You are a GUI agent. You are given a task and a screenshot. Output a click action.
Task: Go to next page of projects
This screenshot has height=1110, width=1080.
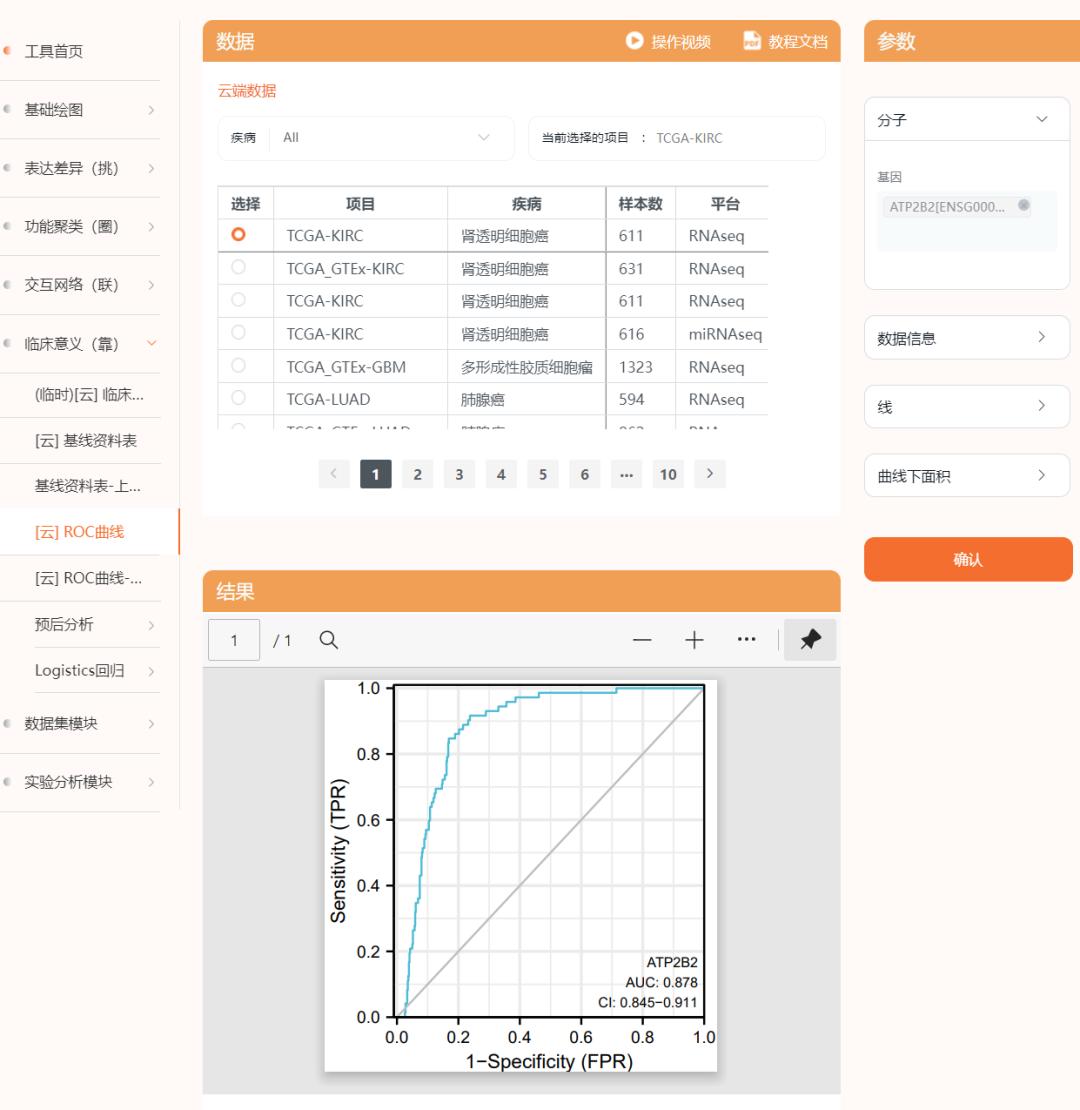pyautogui.click(x=710, y=474)
